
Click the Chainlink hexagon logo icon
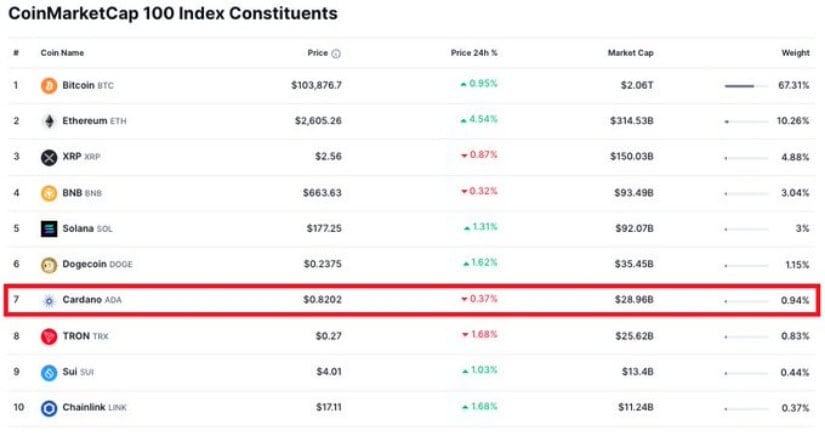[49, 408]
